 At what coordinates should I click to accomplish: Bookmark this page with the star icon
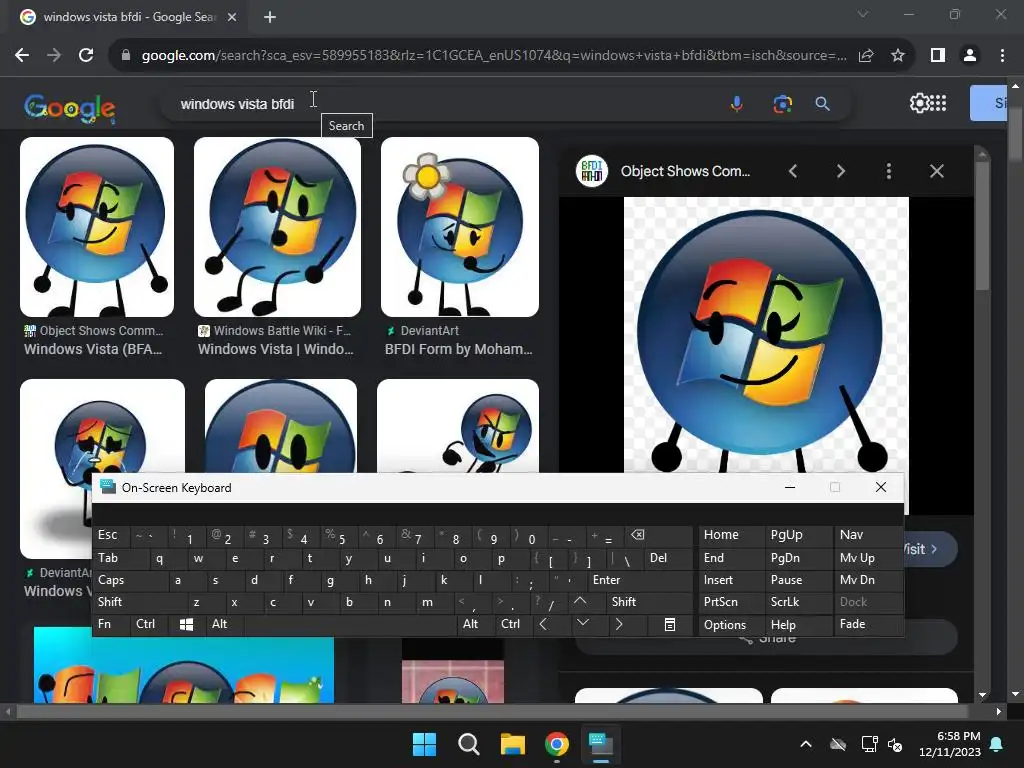898,56
